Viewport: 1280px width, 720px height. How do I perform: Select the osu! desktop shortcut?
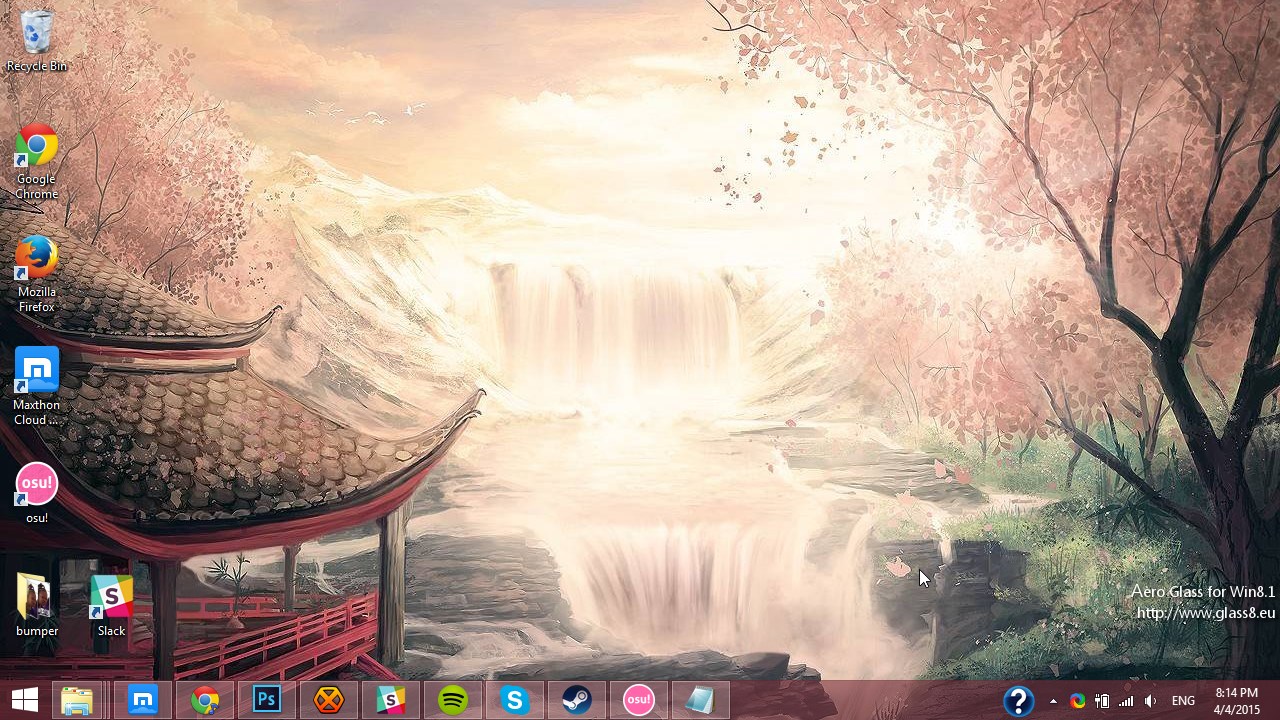tap(37, 494)
